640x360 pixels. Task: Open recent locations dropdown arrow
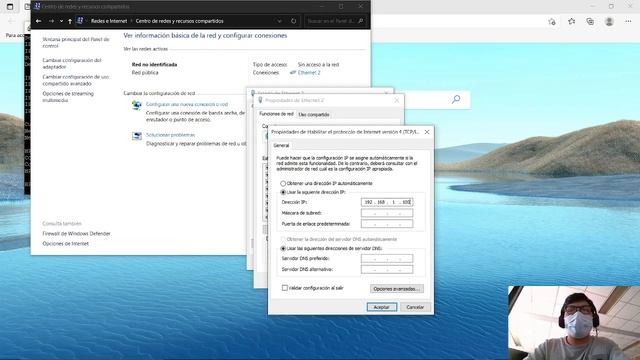pyautogui.click(x=61, y=21)
